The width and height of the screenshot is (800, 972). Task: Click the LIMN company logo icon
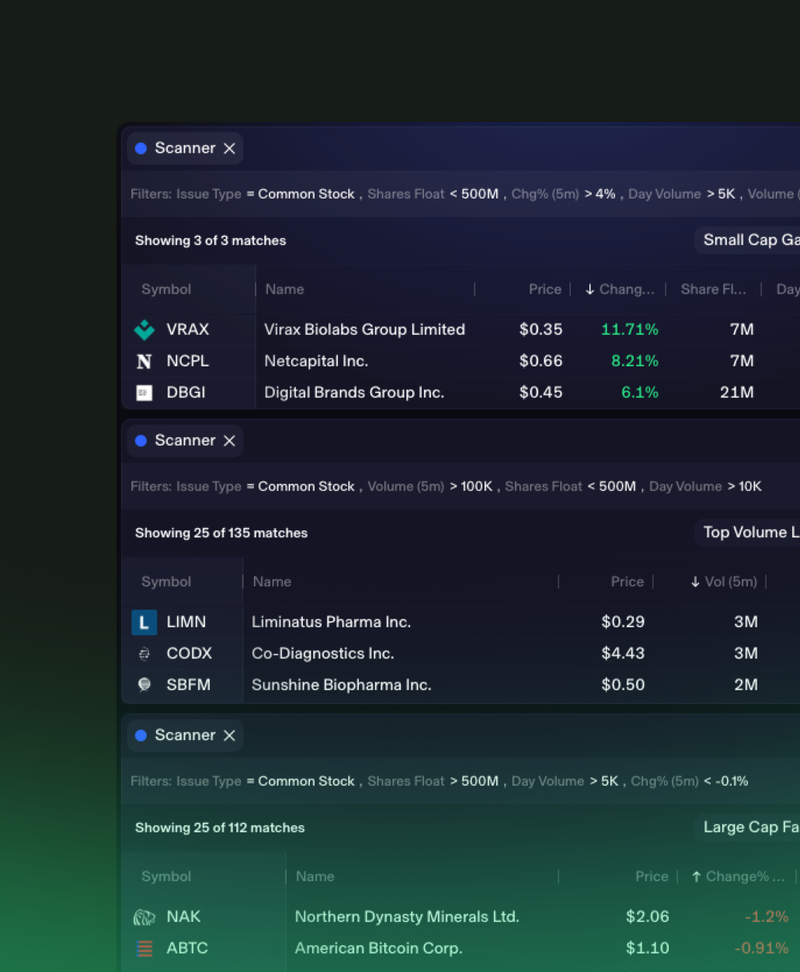pos(144,622)
